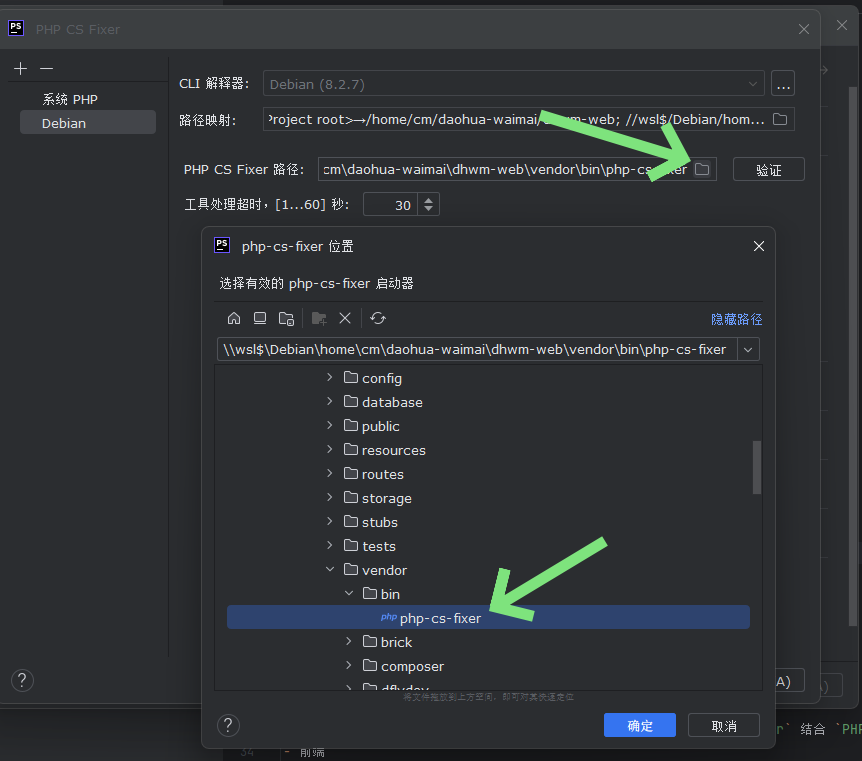Screen dimensions: 862x761
Task: Go to desktop directory icon
Action: pyautogui.click(x=260, y=318)
